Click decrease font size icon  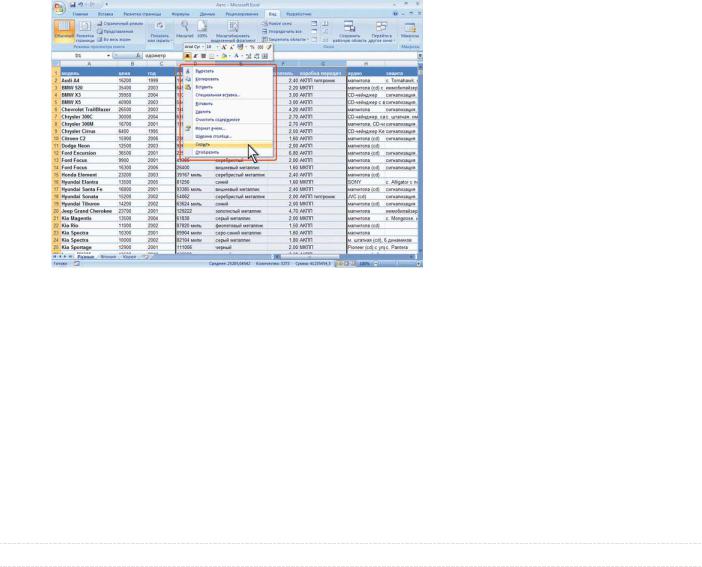tap(231, 47)
